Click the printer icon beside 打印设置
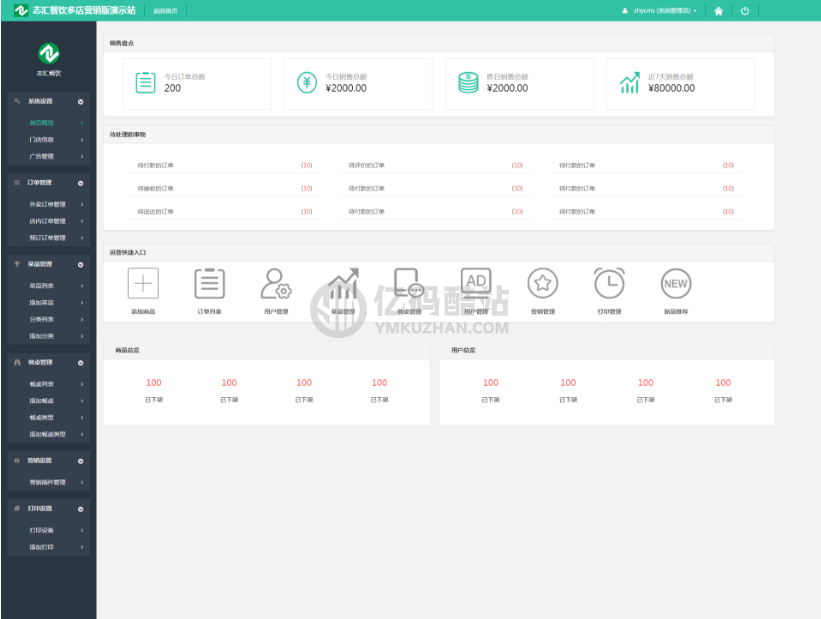 click(17, 509)
